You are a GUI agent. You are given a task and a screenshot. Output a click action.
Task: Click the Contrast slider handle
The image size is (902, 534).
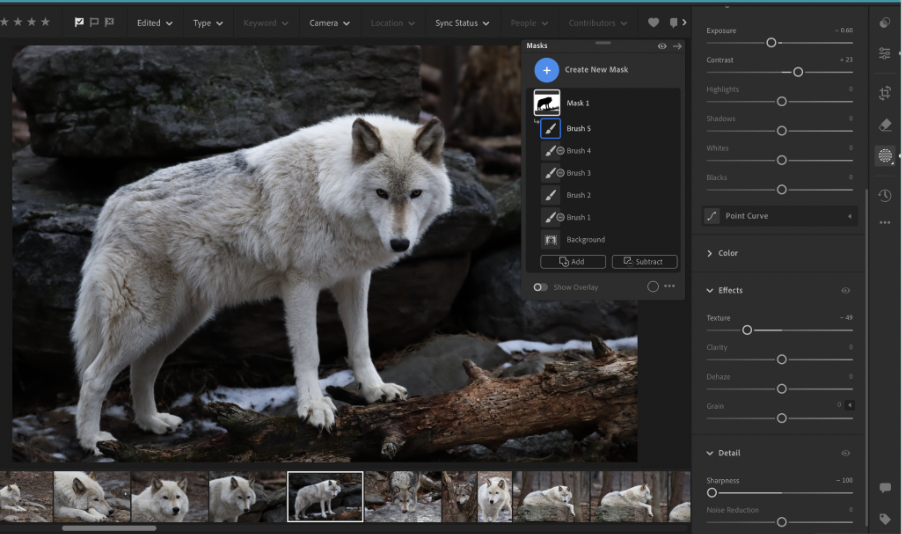[798, 72]
